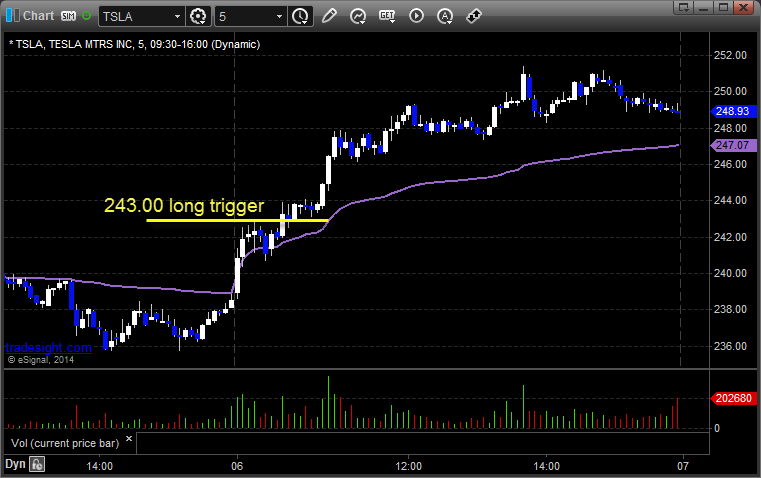
Task: Click the 250.00 price axis label
Action: click(x=730, y=91)
